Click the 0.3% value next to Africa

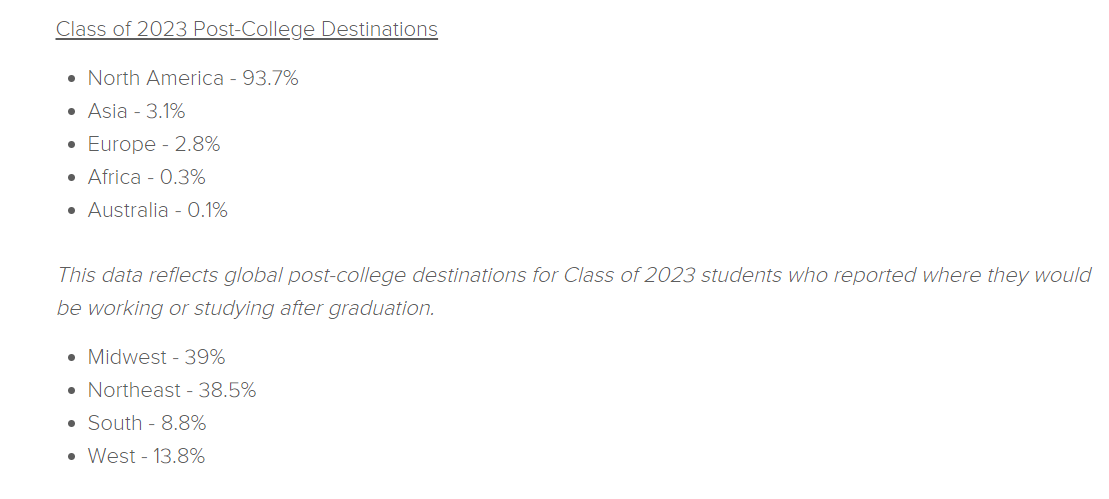(182, 177)
